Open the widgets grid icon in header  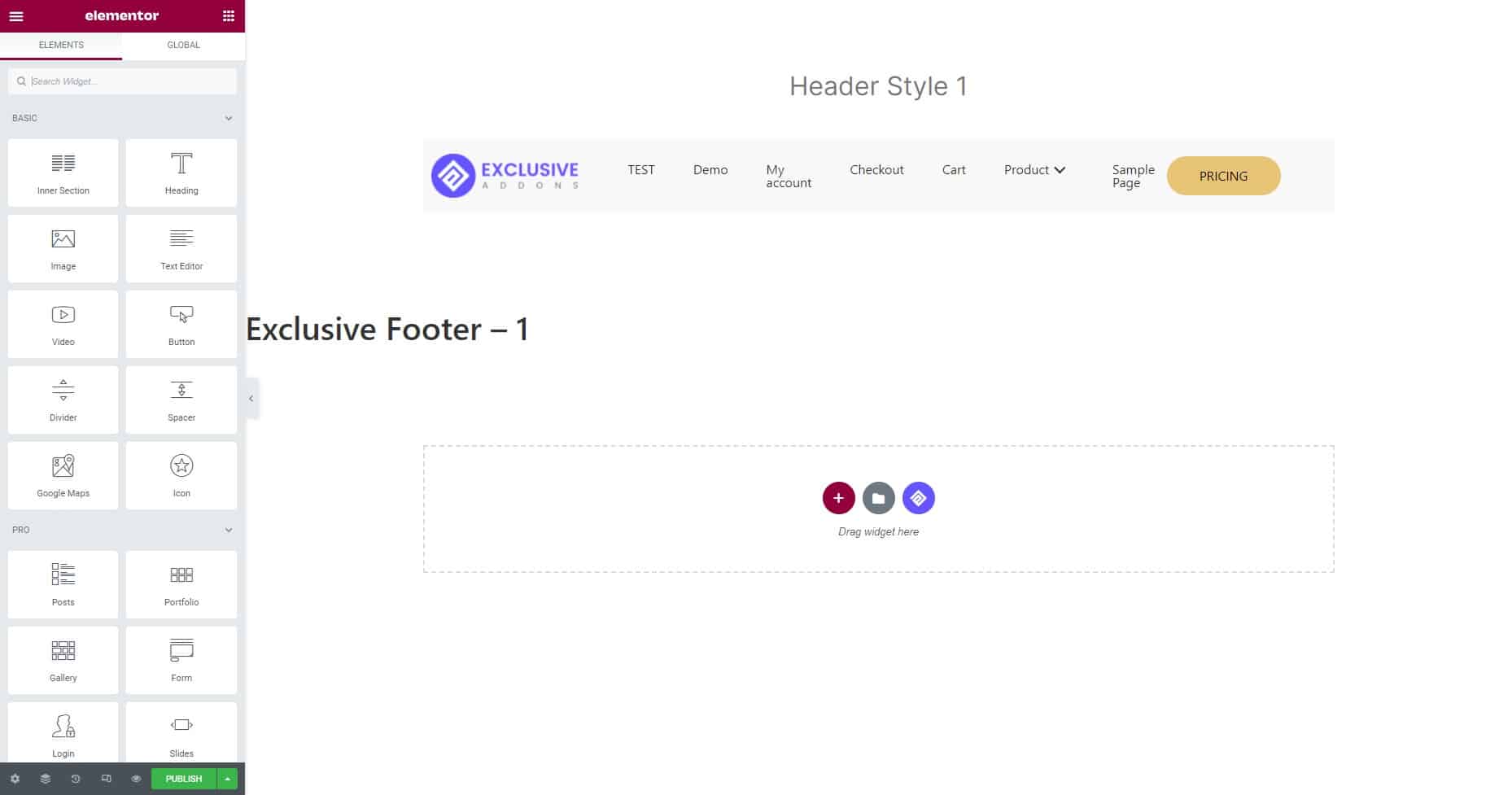229,16
